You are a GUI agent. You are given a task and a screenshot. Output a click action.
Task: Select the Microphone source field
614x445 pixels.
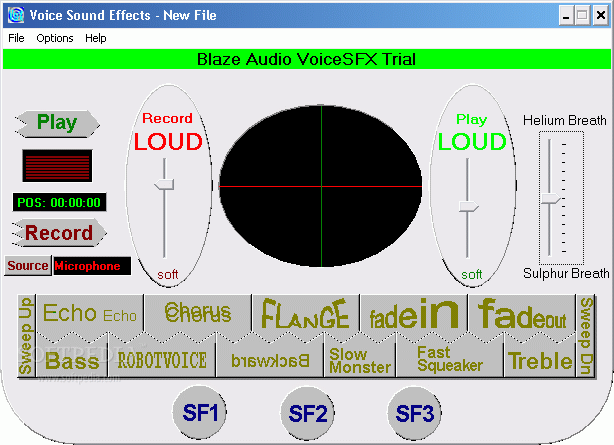coord(92,266)
